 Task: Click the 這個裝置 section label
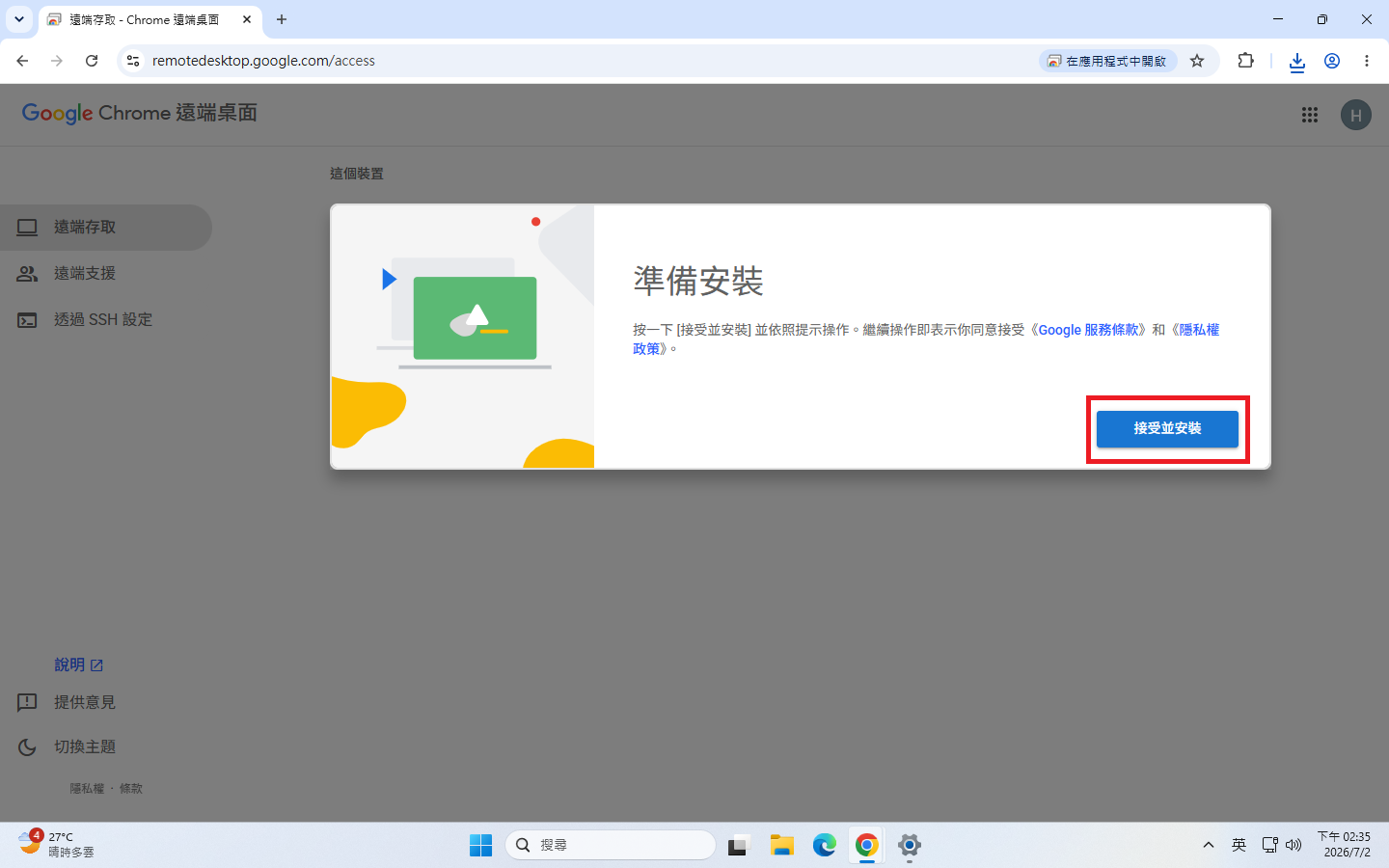pyautogui.click(x=357, y=174)
